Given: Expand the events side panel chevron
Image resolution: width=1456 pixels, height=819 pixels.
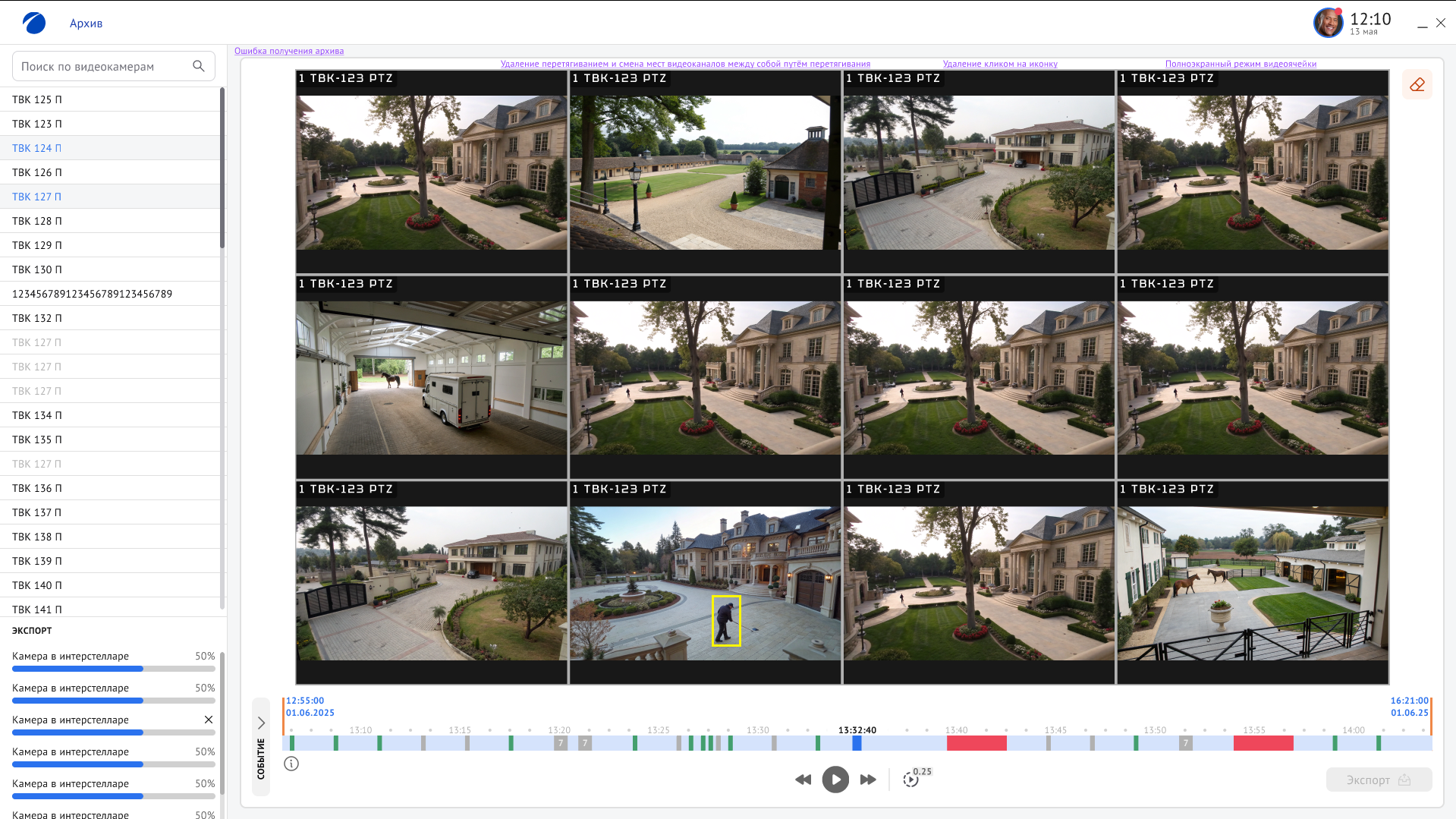Looking at the screenshot, I should tap(261, 723).
